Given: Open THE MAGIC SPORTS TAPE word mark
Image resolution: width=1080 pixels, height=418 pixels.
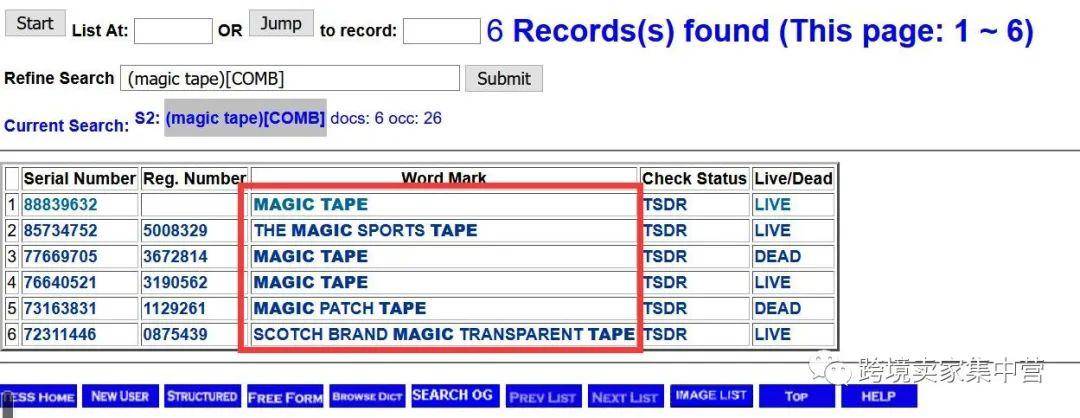Looking at the screenshot, I should tap(365, 231).
